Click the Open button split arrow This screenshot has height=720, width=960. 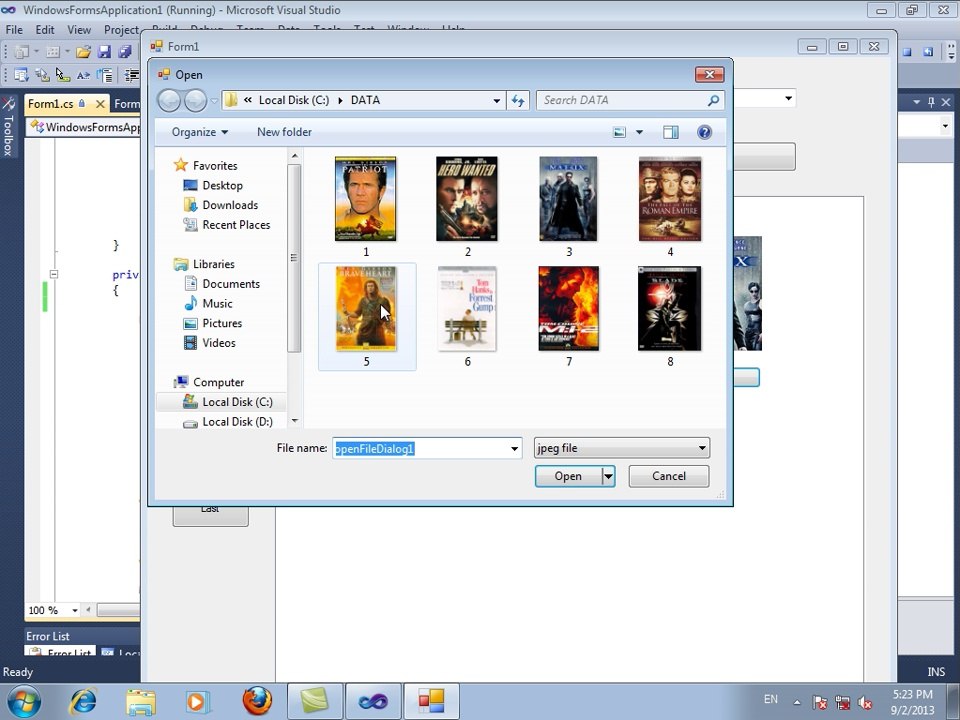608,476
